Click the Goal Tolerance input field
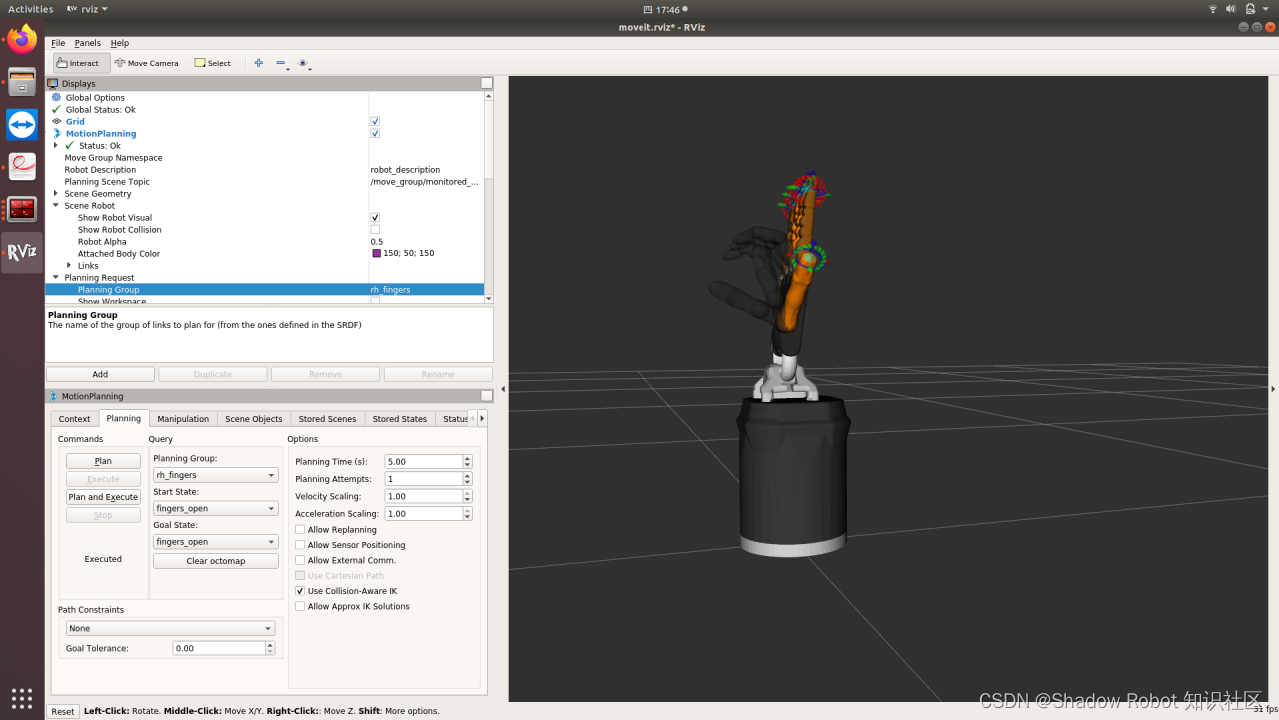1279x720 pixels. coord(218,648)
